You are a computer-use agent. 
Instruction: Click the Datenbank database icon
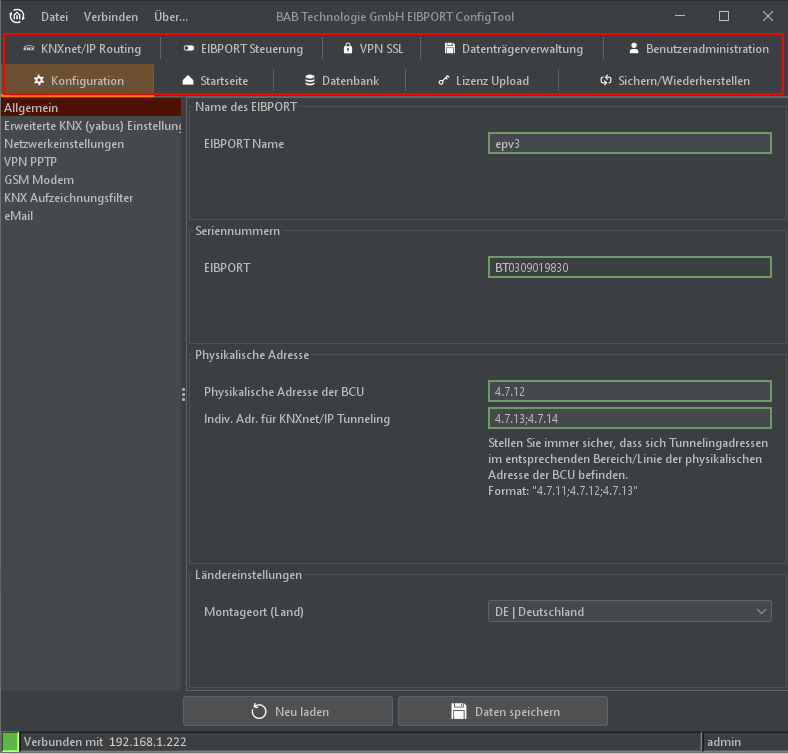310,81
